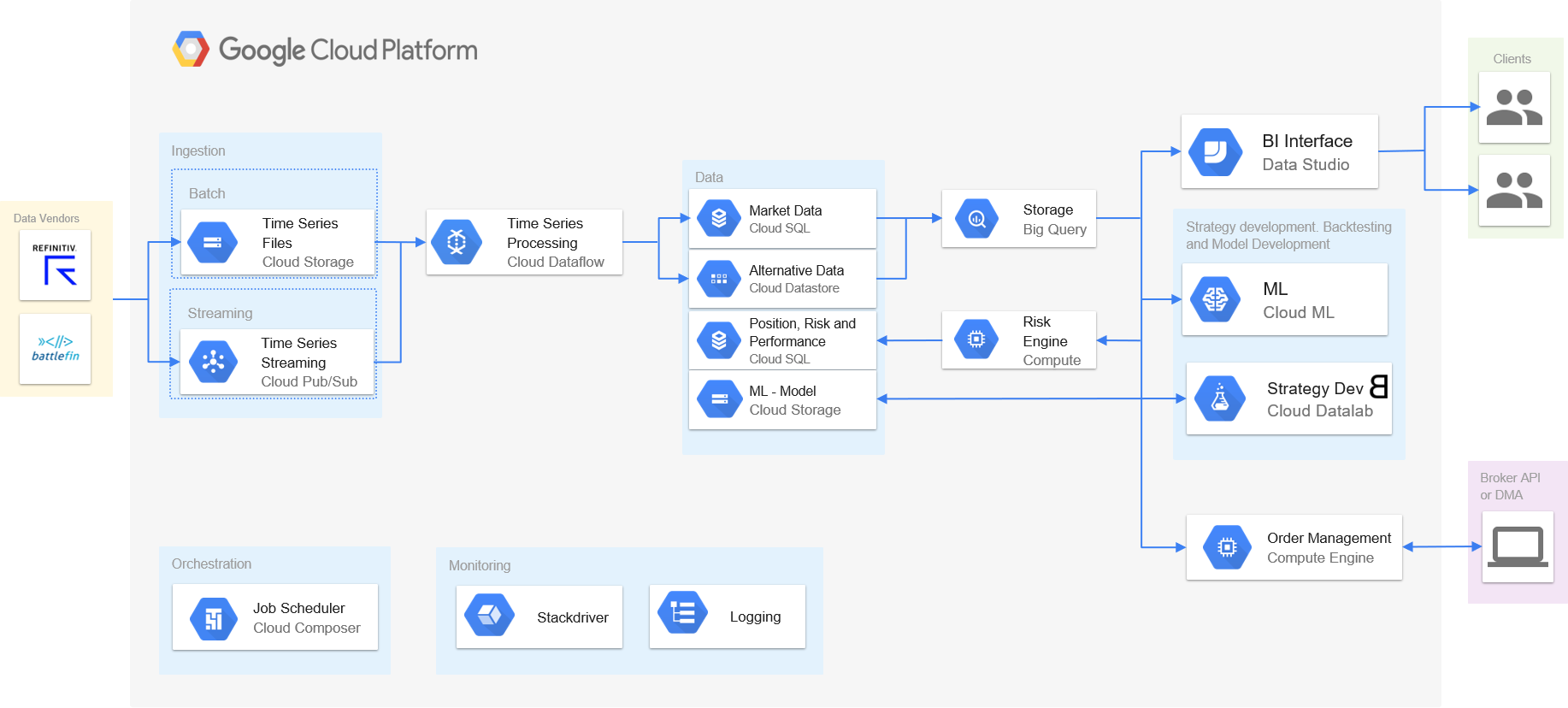Viewport: 1568px width, 708px height.
Task: Select the Big Query icon in Storage box
Action: pyautogui.click(x=976, y=219)
